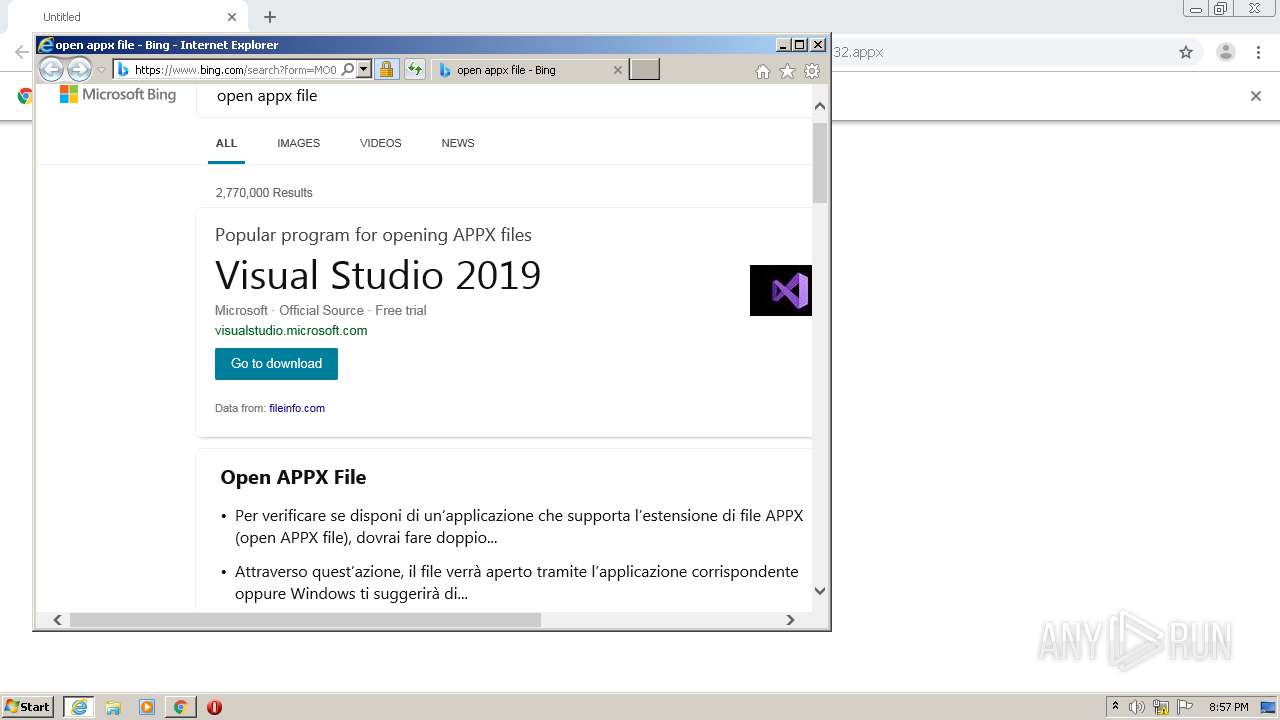Image resolution: width=1280 pixels, height=720 pixels.
Task: Open the Windows Start menu
Action: pos(28,707)
